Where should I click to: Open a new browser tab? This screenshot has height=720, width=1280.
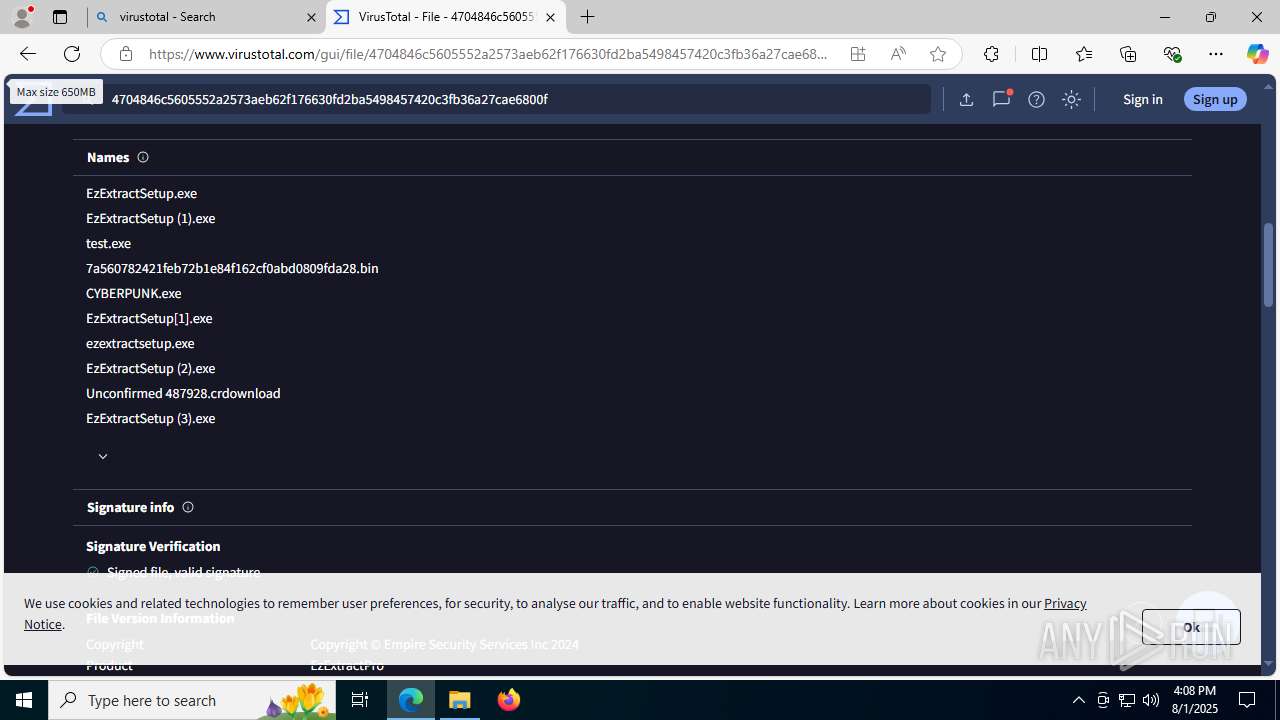[x=588, y=17]
